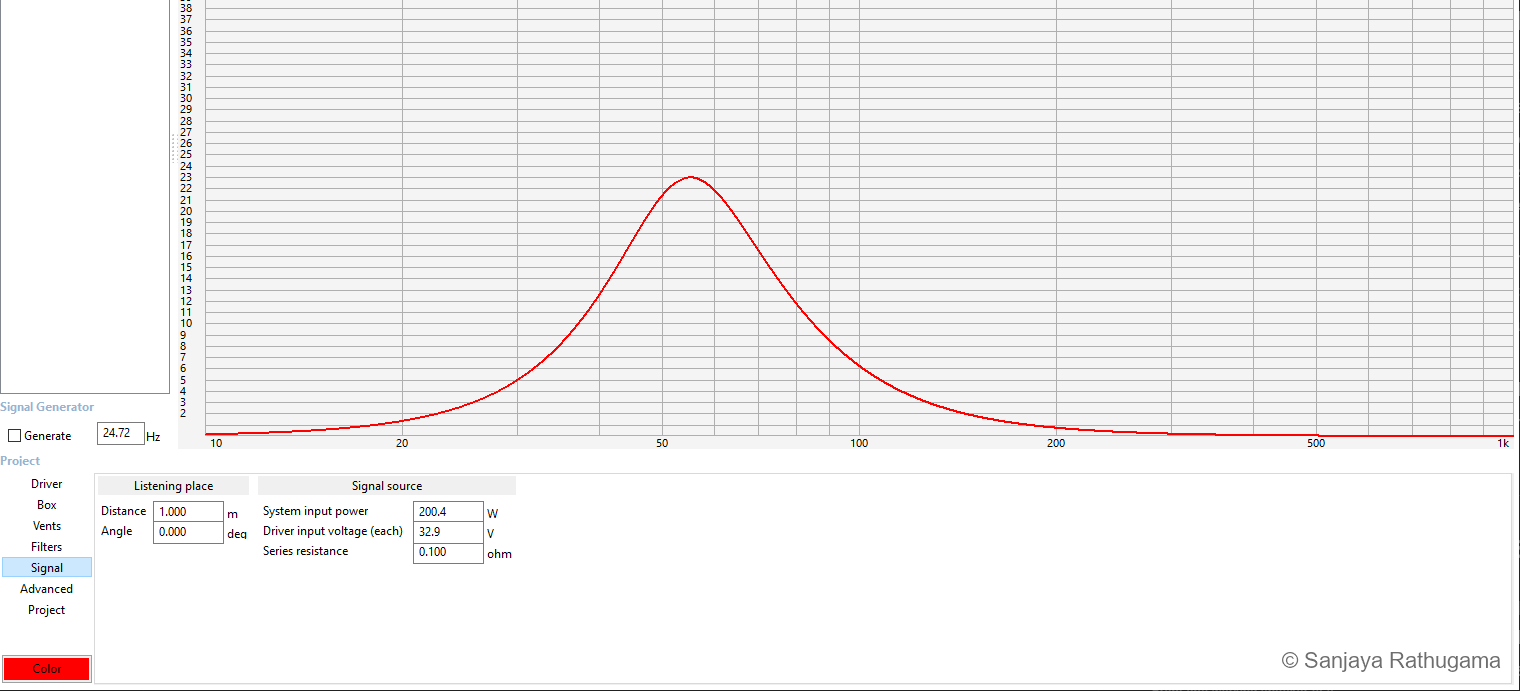The image size is (1520, 691).
Task: Go to the Project tab in sidebar
Action: click(x=47, y=610)
